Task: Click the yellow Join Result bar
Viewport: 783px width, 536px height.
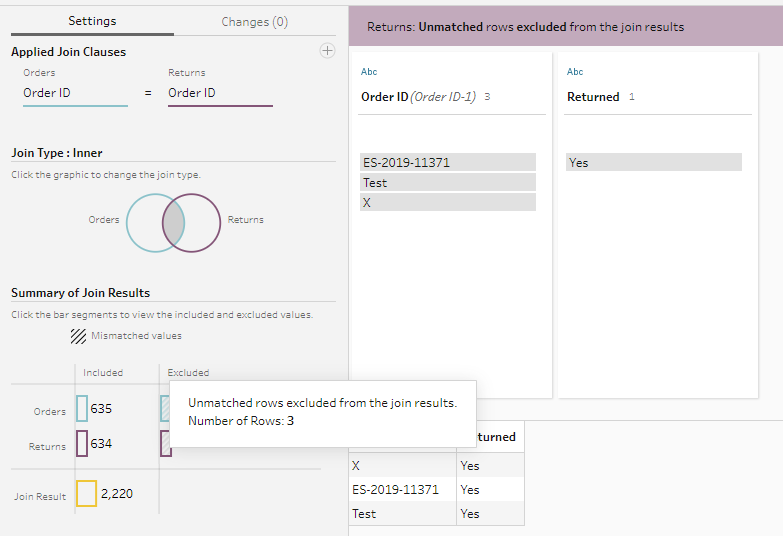Action: pyautogui.click(x=86, y=494)
